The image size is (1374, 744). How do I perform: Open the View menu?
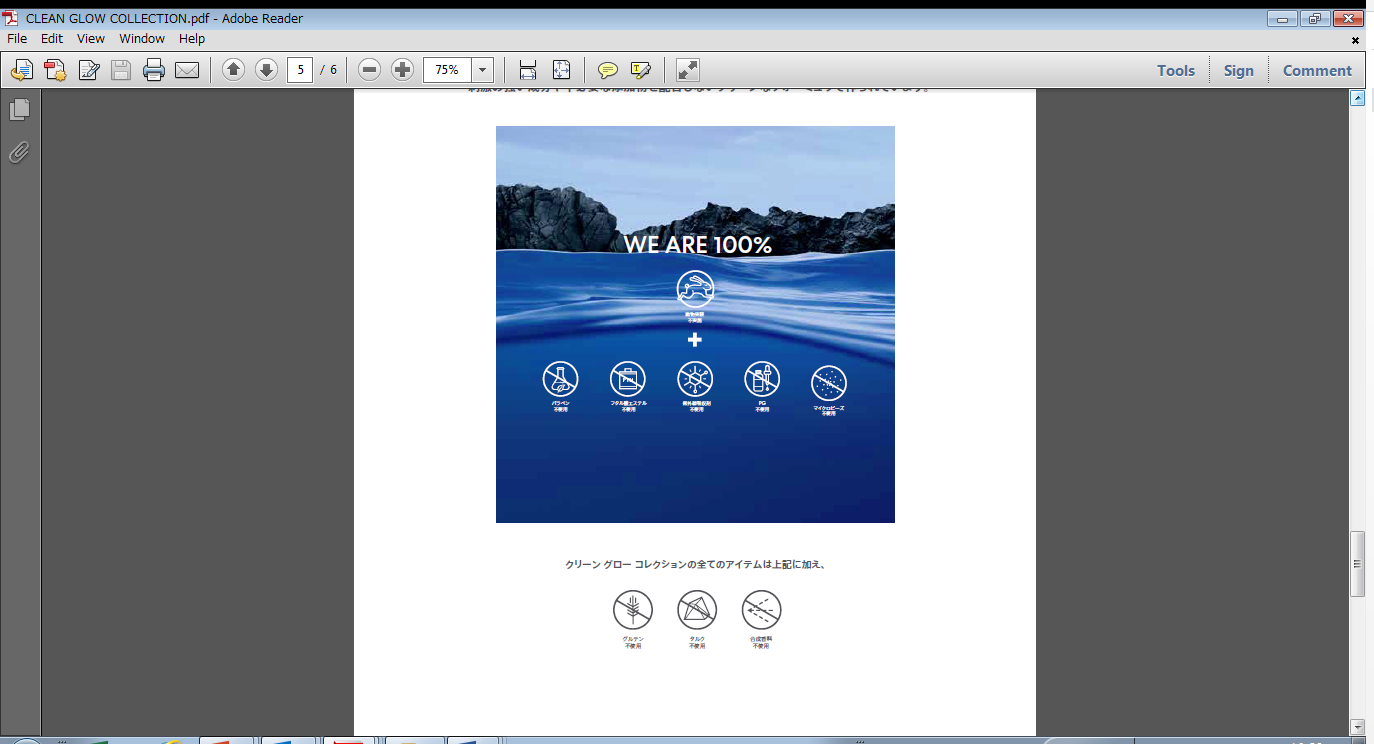tap(91, 39)
